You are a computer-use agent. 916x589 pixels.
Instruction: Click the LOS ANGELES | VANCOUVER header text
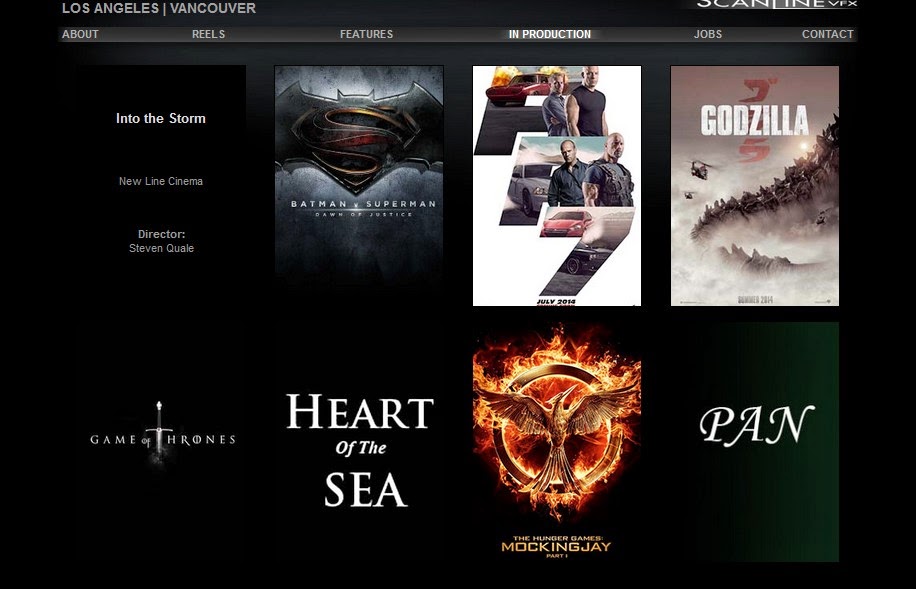(x=159, y=8)
